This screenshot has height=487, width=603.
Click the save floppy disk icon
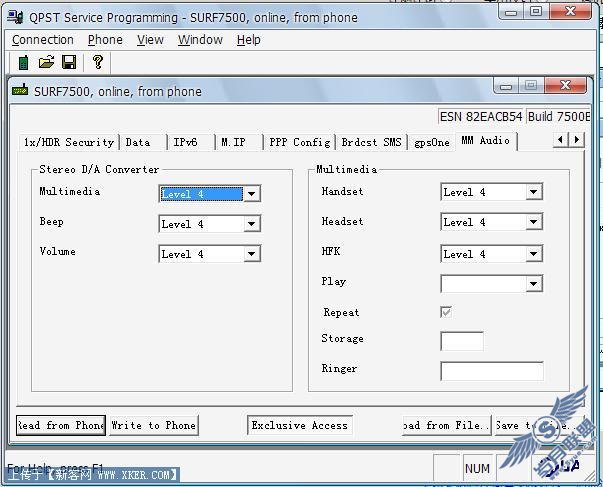(x=69, y=62)
